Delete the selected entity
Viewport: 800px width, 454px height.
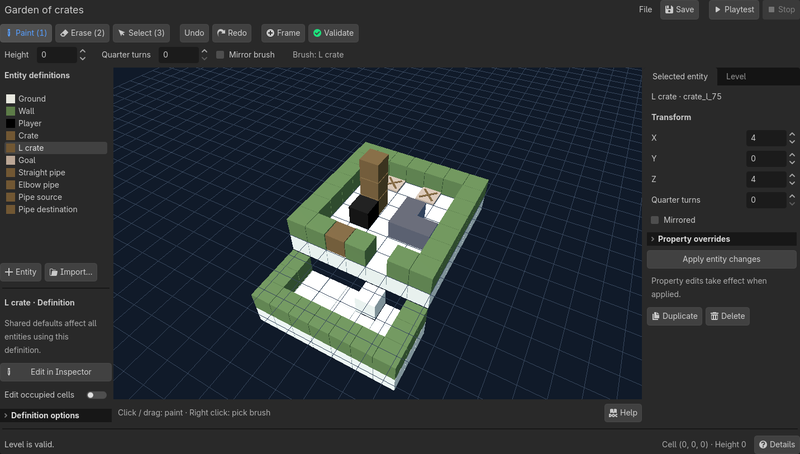coord(728,316)
